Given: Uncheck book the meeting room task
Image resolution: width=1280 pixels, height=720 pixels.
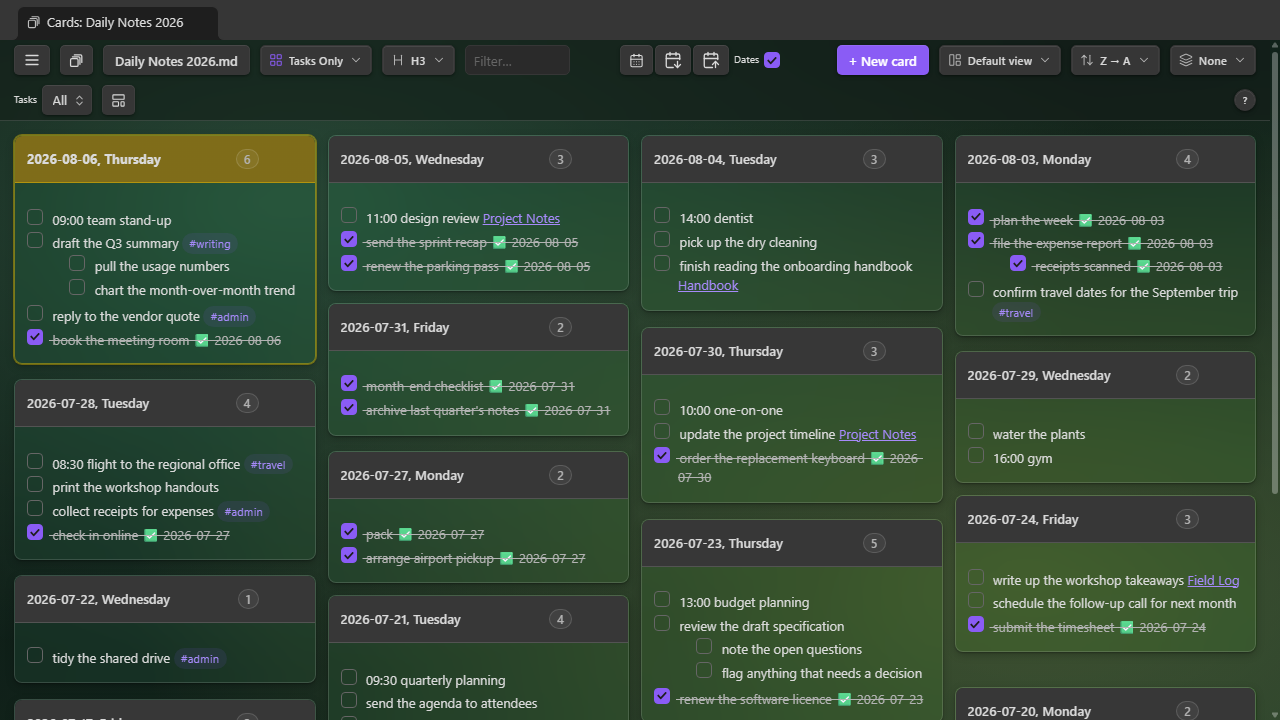Looking at the screenshot, I should pos(35,337).
